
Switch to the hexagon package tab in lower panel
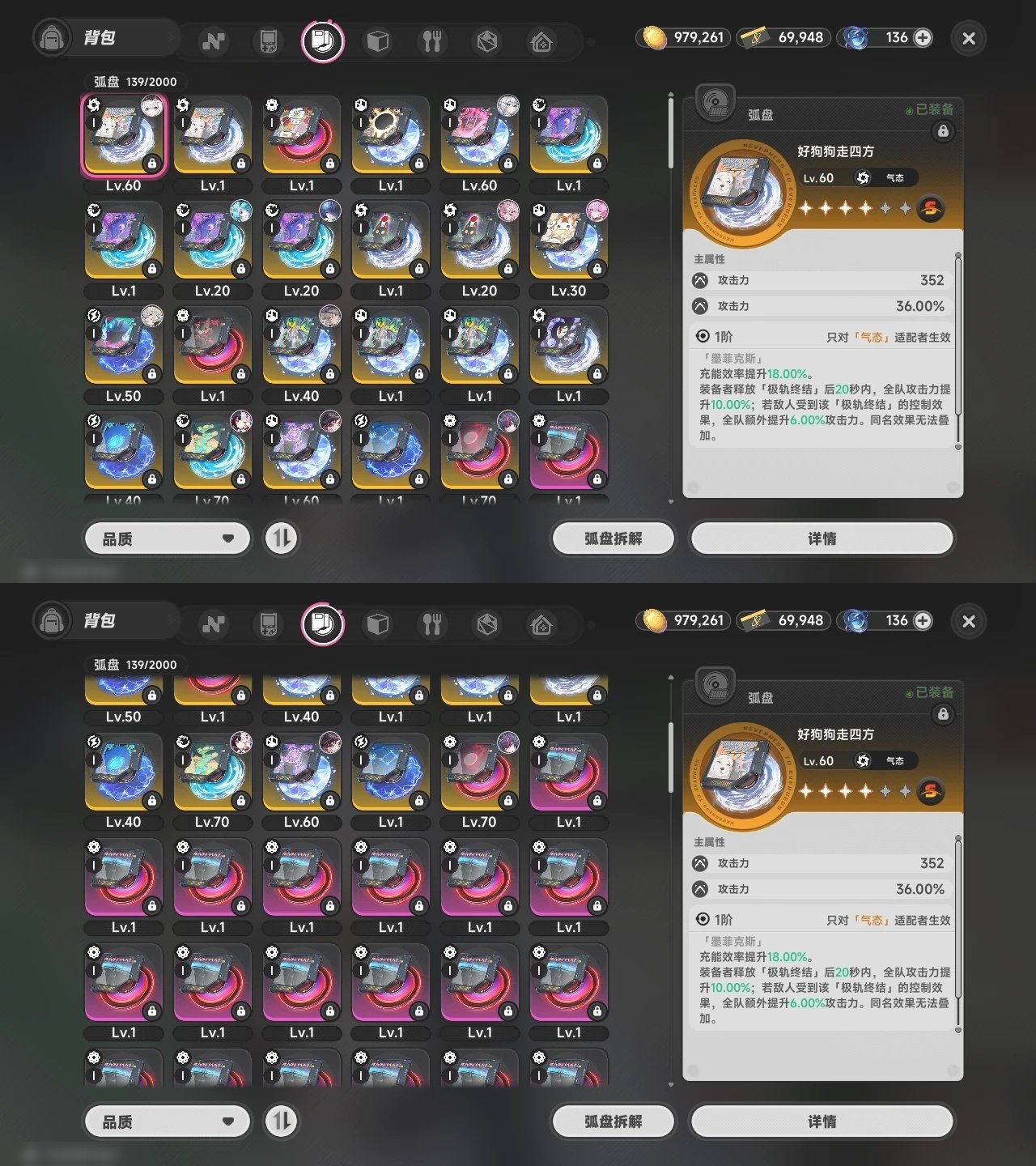[x=486, y=624]
